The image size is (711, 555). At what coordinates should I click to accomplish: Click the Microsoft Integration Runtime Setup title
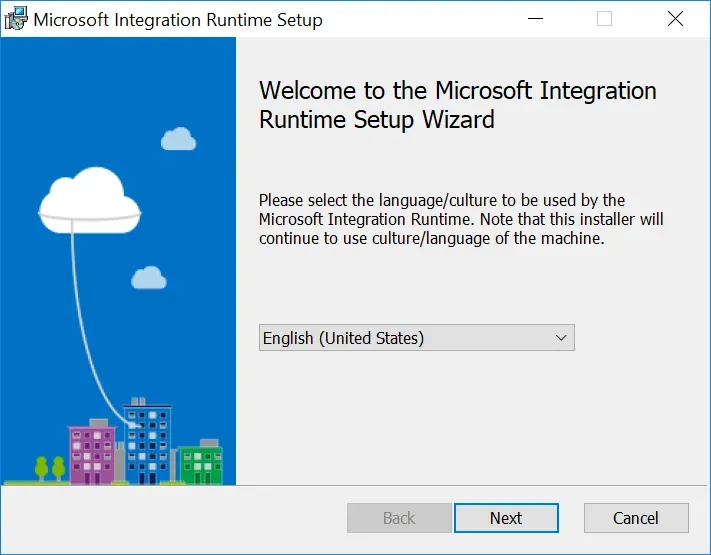(178, 19)
